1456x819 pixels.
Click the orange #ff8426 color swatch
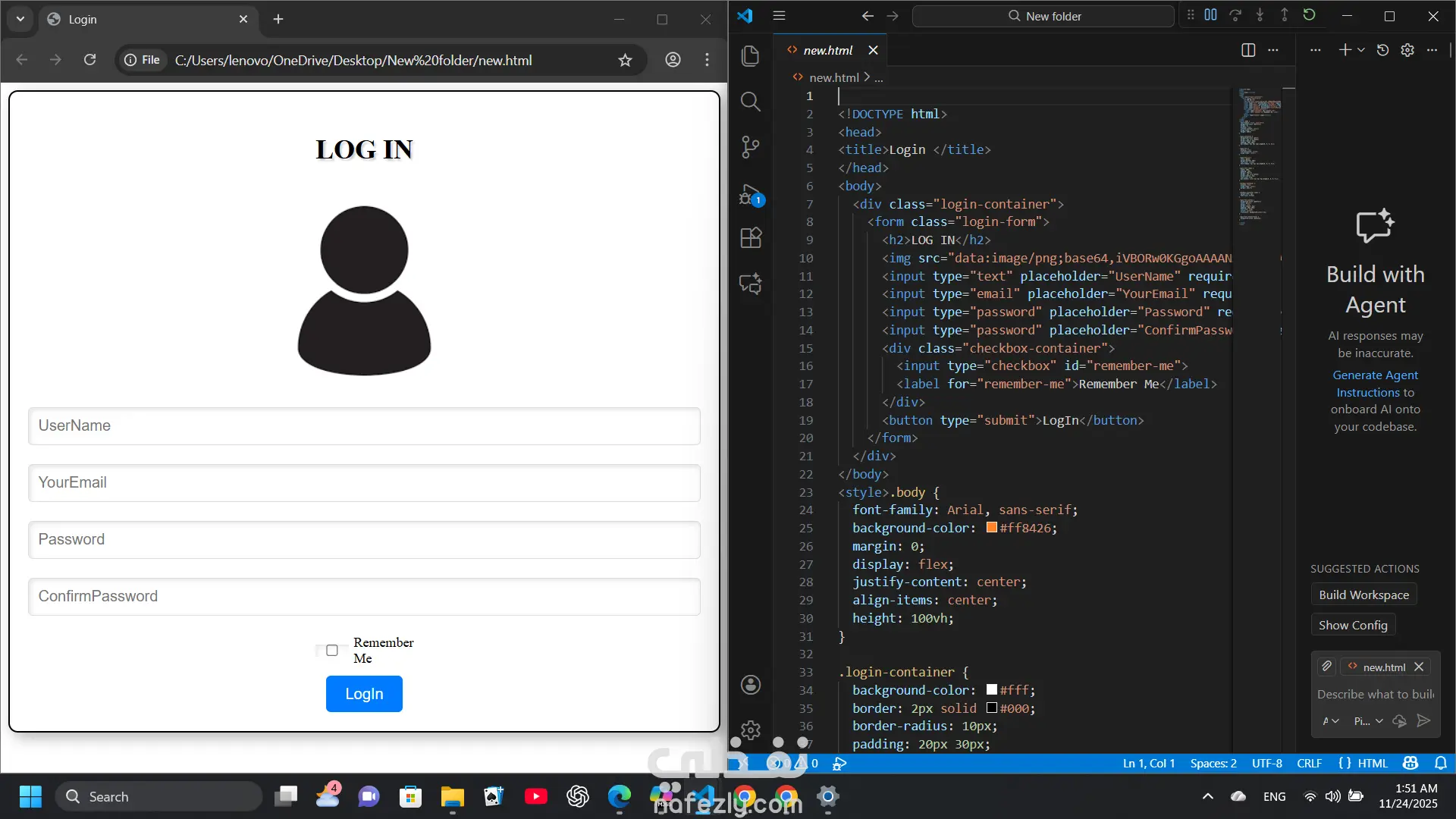pos(991,528)
